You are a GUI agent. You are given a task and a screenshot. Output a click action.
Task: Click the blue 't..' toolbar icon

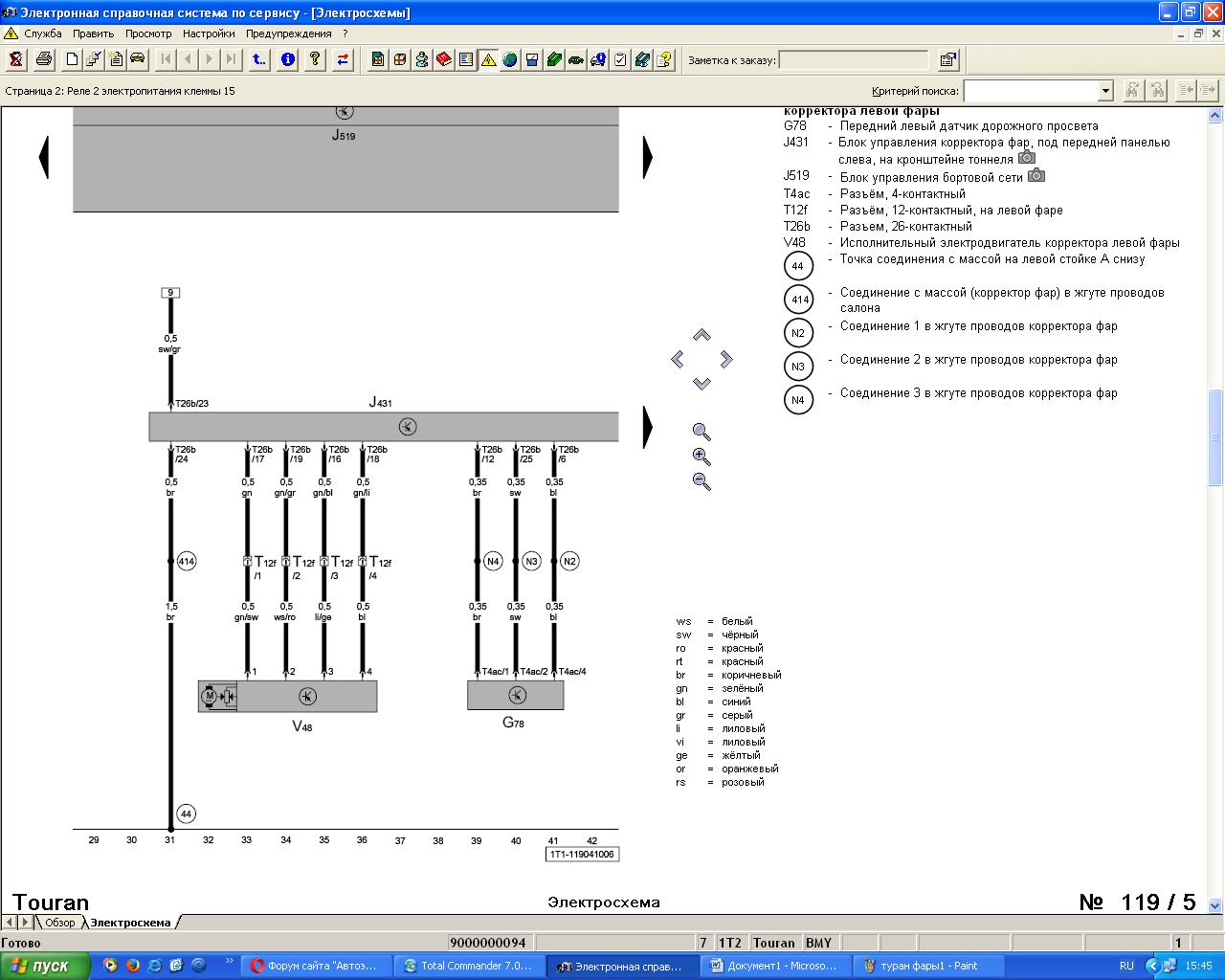coord(258,59)
